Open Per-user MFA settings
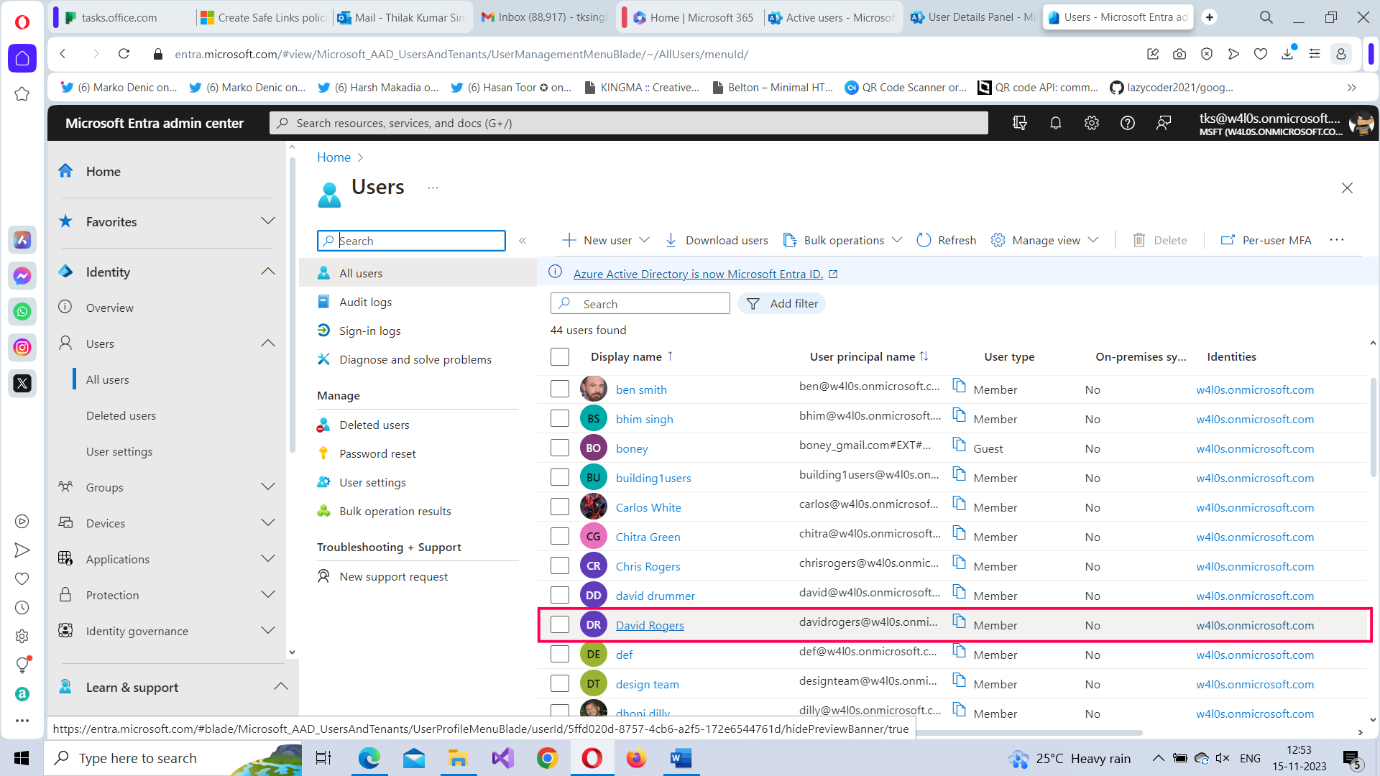Viewport: 1380px width, 776px height. click(x=1266, y=239)
